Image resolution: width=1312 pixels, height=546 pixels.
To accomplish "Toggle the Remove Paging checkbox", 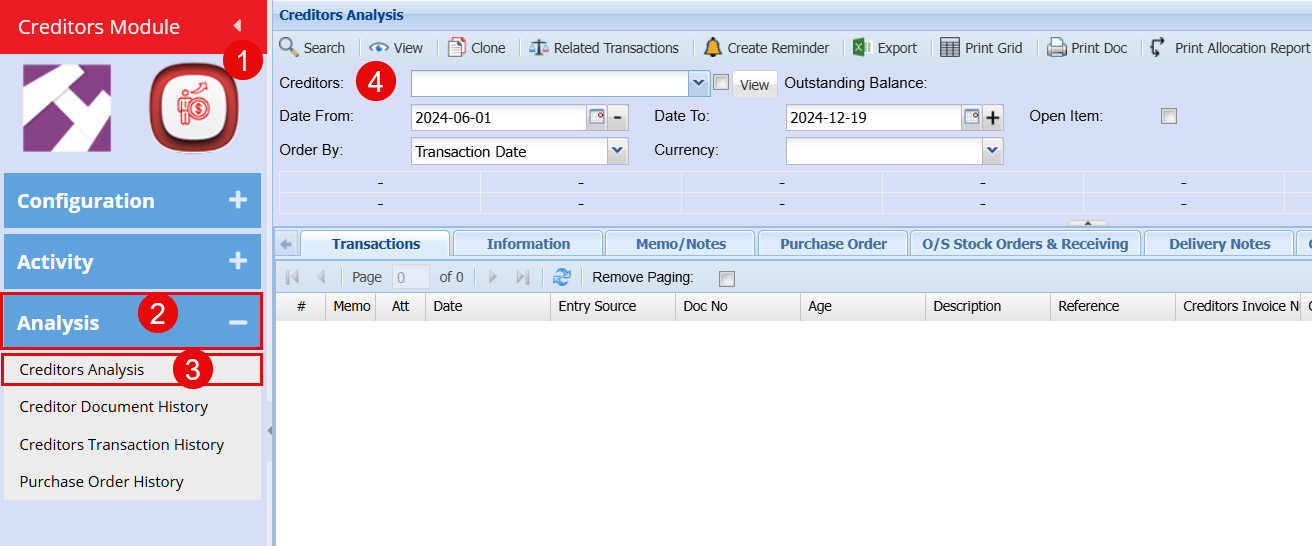I will [727, 278].
